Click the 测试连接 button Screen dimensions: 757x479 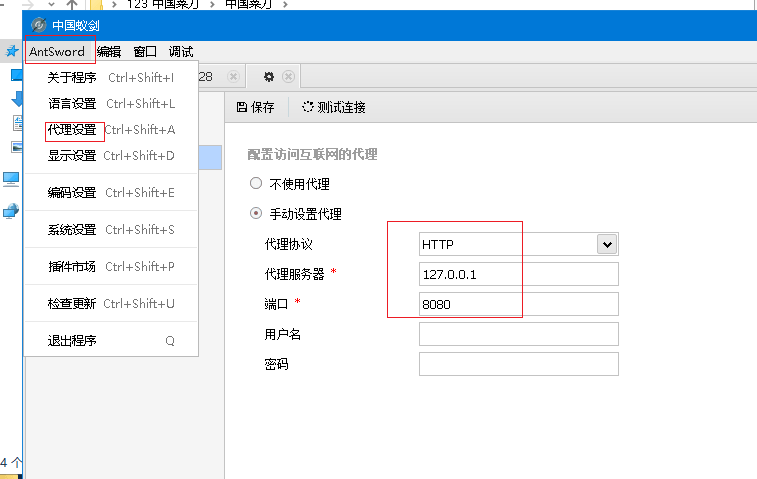pyautogui.click(x=334, y=107)
